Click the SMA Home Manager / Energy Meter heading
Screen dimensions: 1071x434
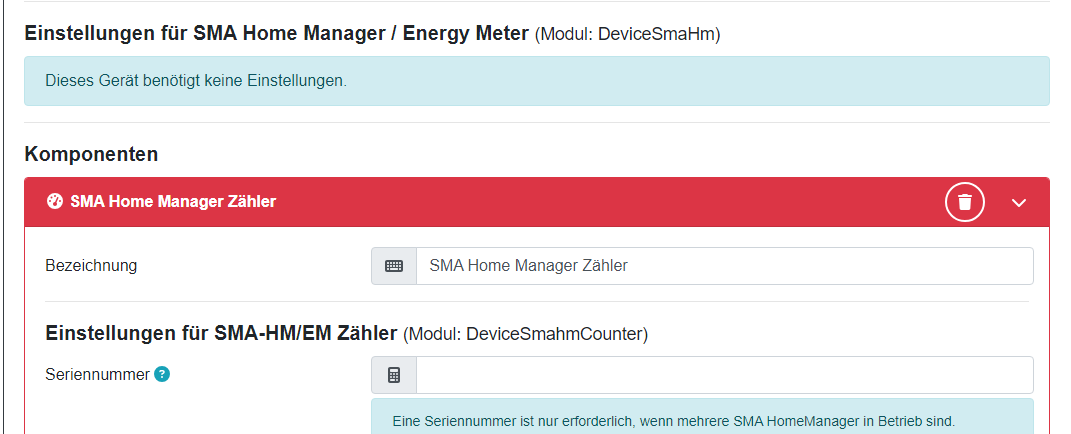click(x=276, y=34)
